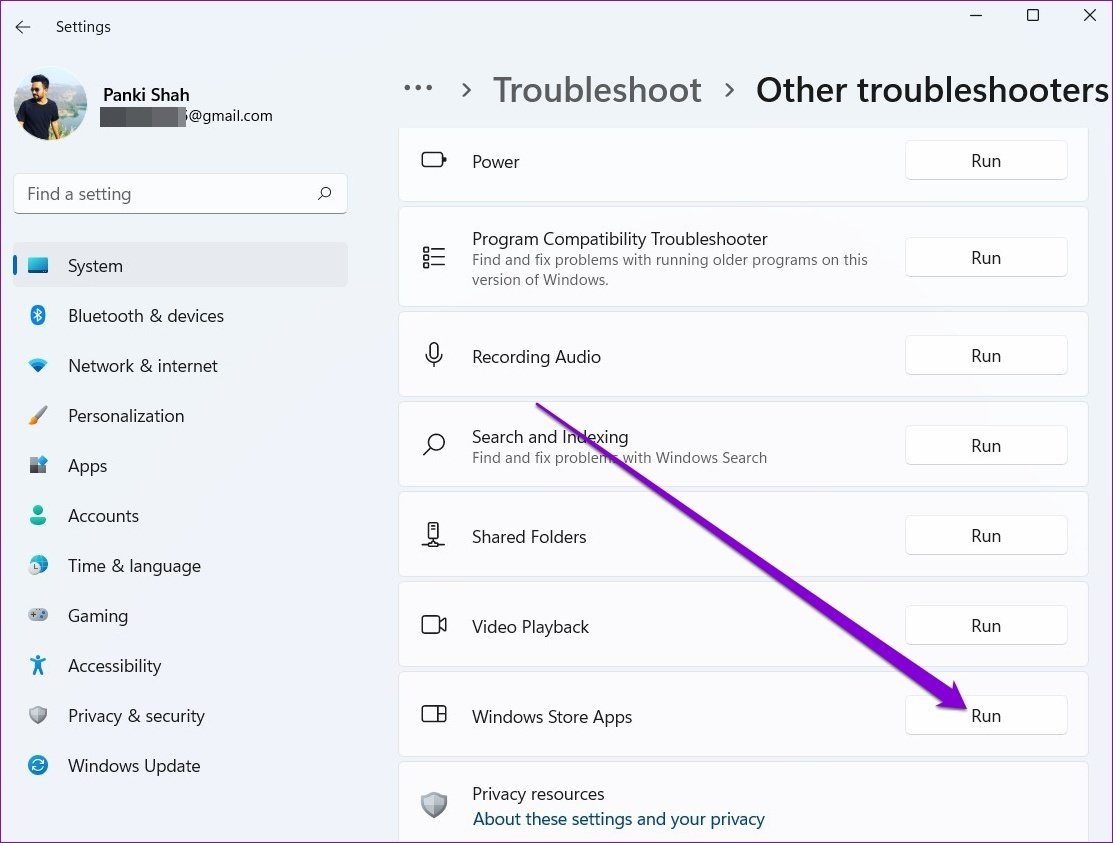Run the Recording Audio troubleshooter
This screenshot has height=843, width=1113.
click(985, 356)
